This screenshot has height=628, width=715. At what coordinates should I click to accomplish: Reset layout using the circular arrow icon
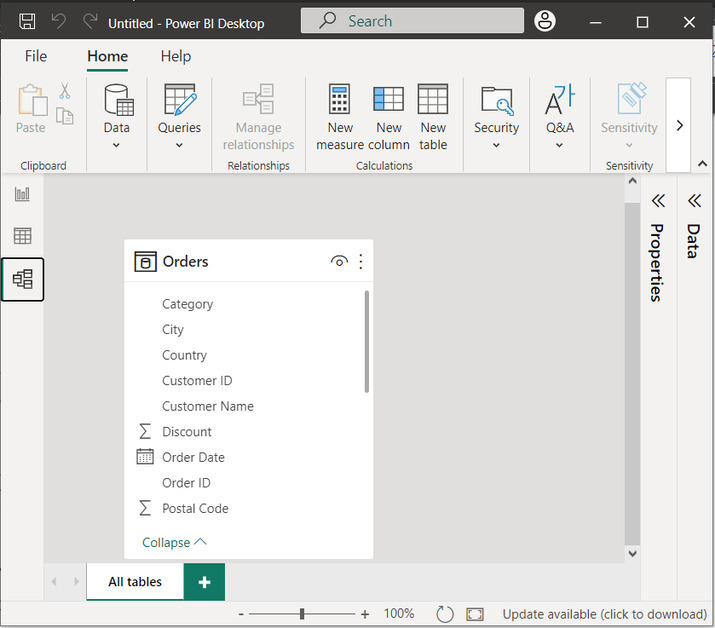click(445, 614)
